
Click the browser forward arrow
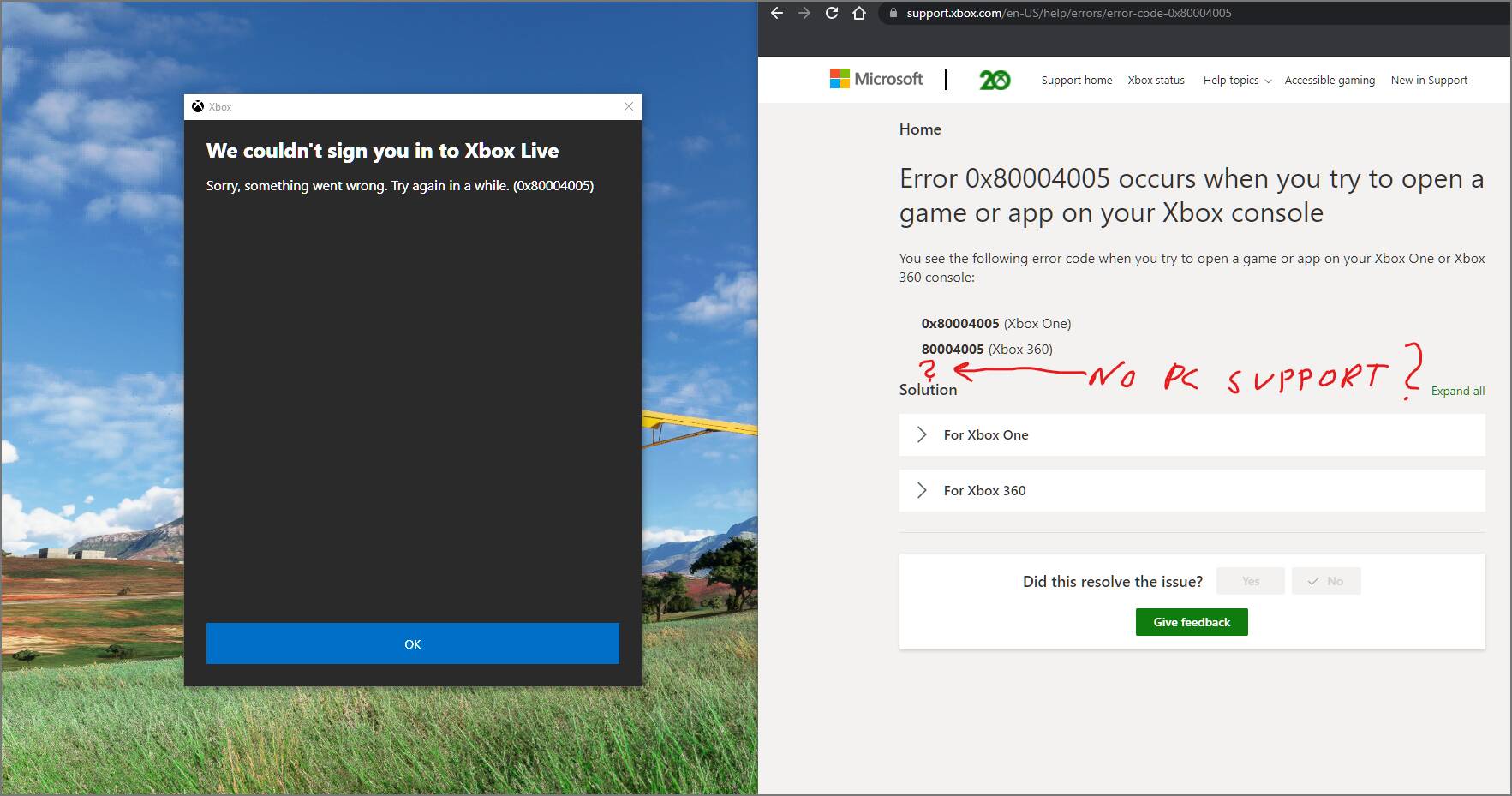[x=804, y=13]
